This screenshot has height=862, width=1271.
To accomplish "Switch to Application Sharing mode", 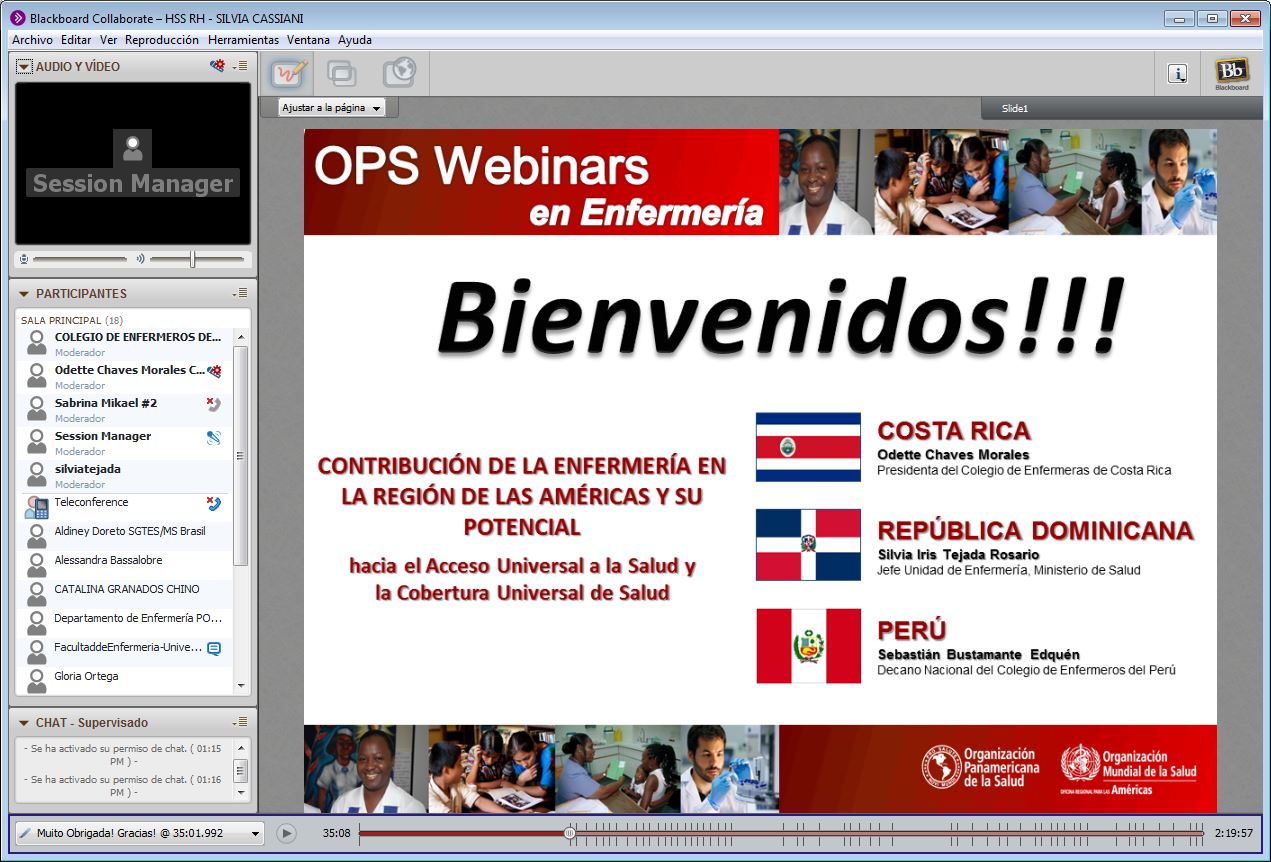I will tap(342, 73).
